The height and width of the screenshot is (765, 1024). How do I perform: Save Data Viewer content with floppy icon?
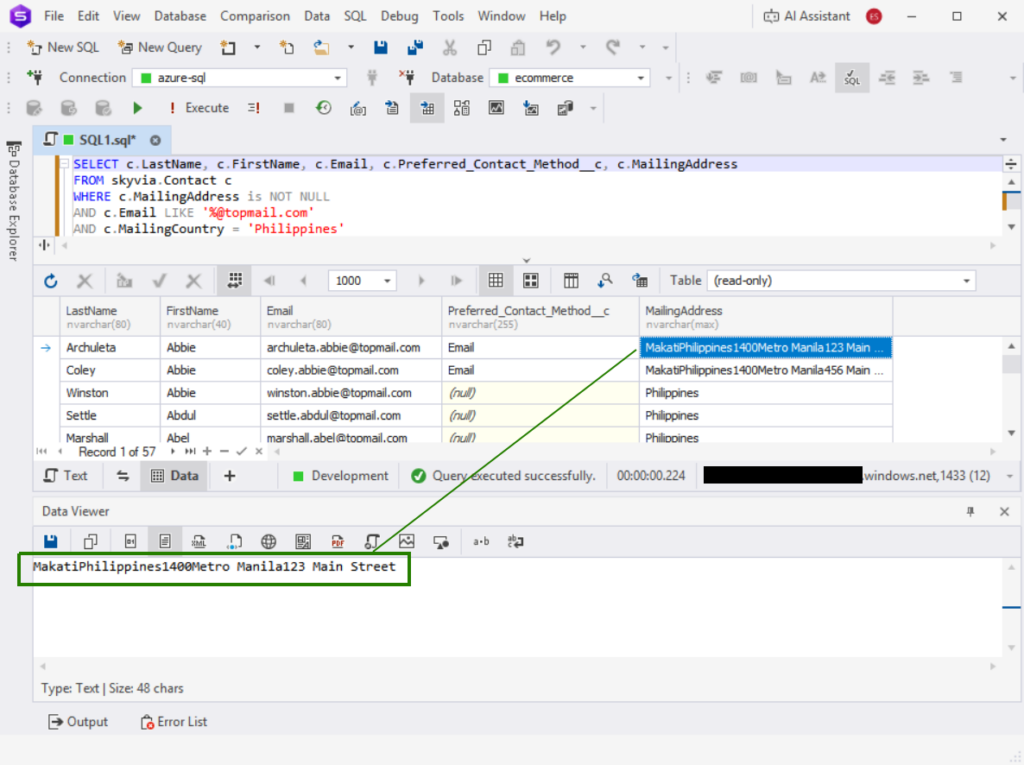51,542
